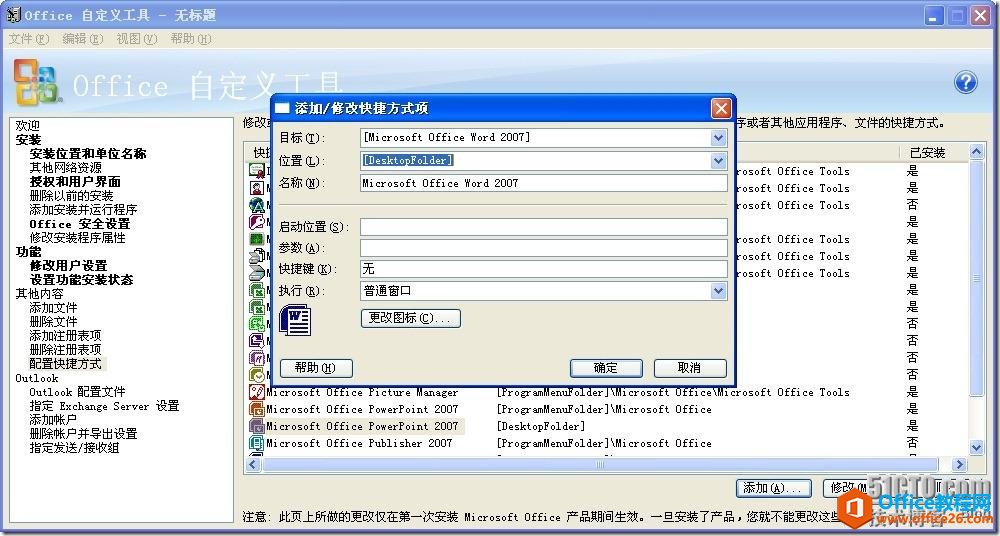
Task: Select 删除帐户并导出设置 in the tree
Action: pos(84,435)
